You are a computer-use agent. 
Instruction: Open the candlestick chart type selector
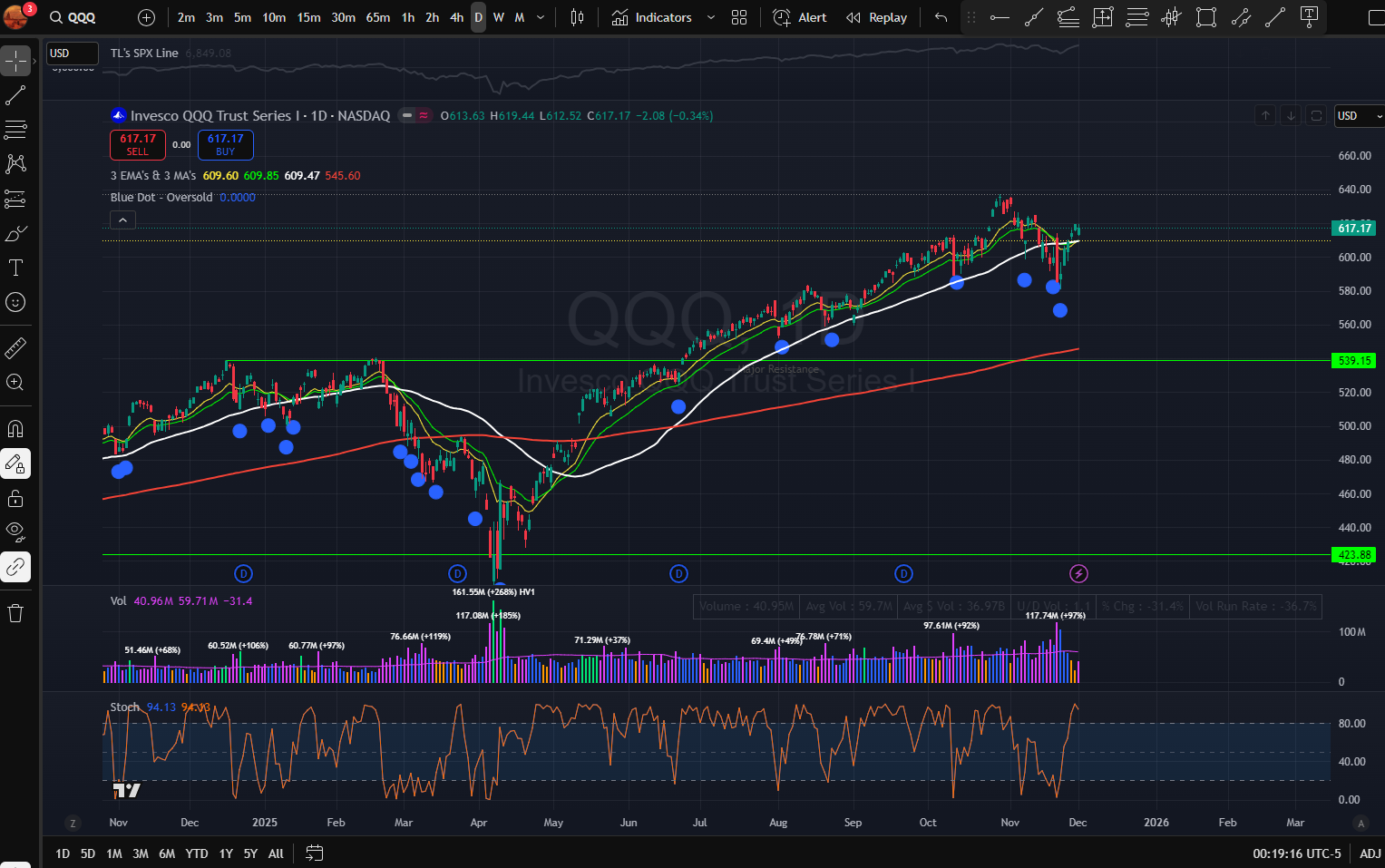click(577, 17)
